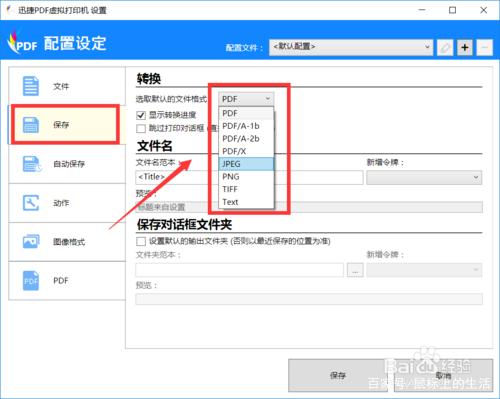
Task: Enable the 跳过打印对话框 checkbox
Action: click(141, 128)
